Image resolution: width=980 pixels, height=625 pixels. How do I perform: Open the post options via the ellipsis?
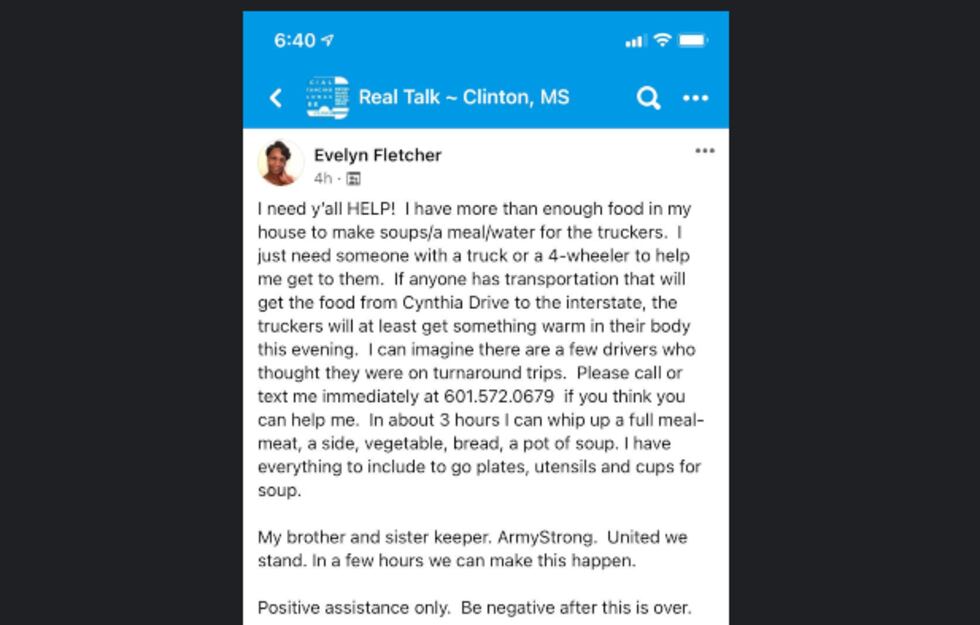pyautogui.click(x=705, y=151)
